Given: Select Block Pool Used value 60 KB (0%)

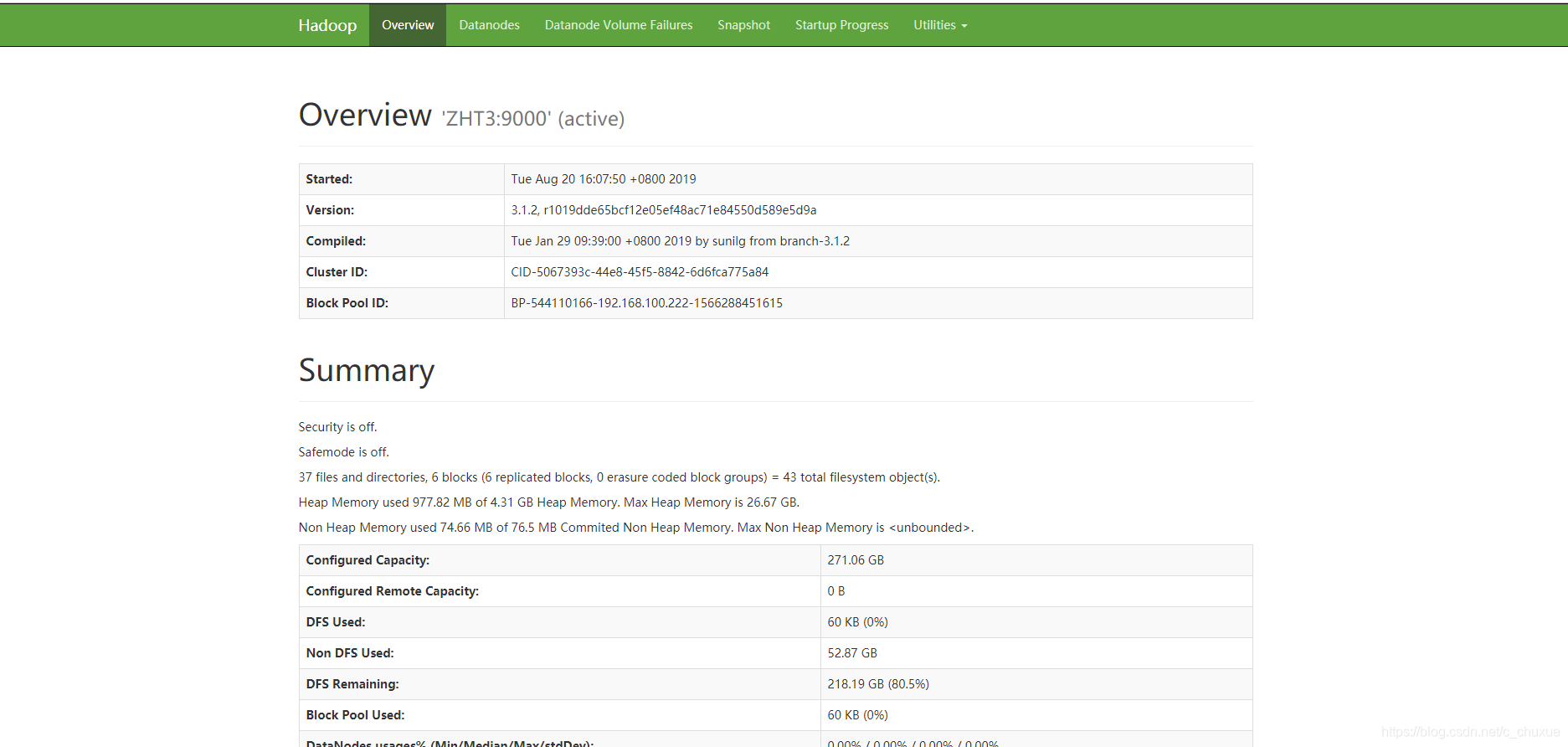Looking at the screenshot, I should point(858,715).
